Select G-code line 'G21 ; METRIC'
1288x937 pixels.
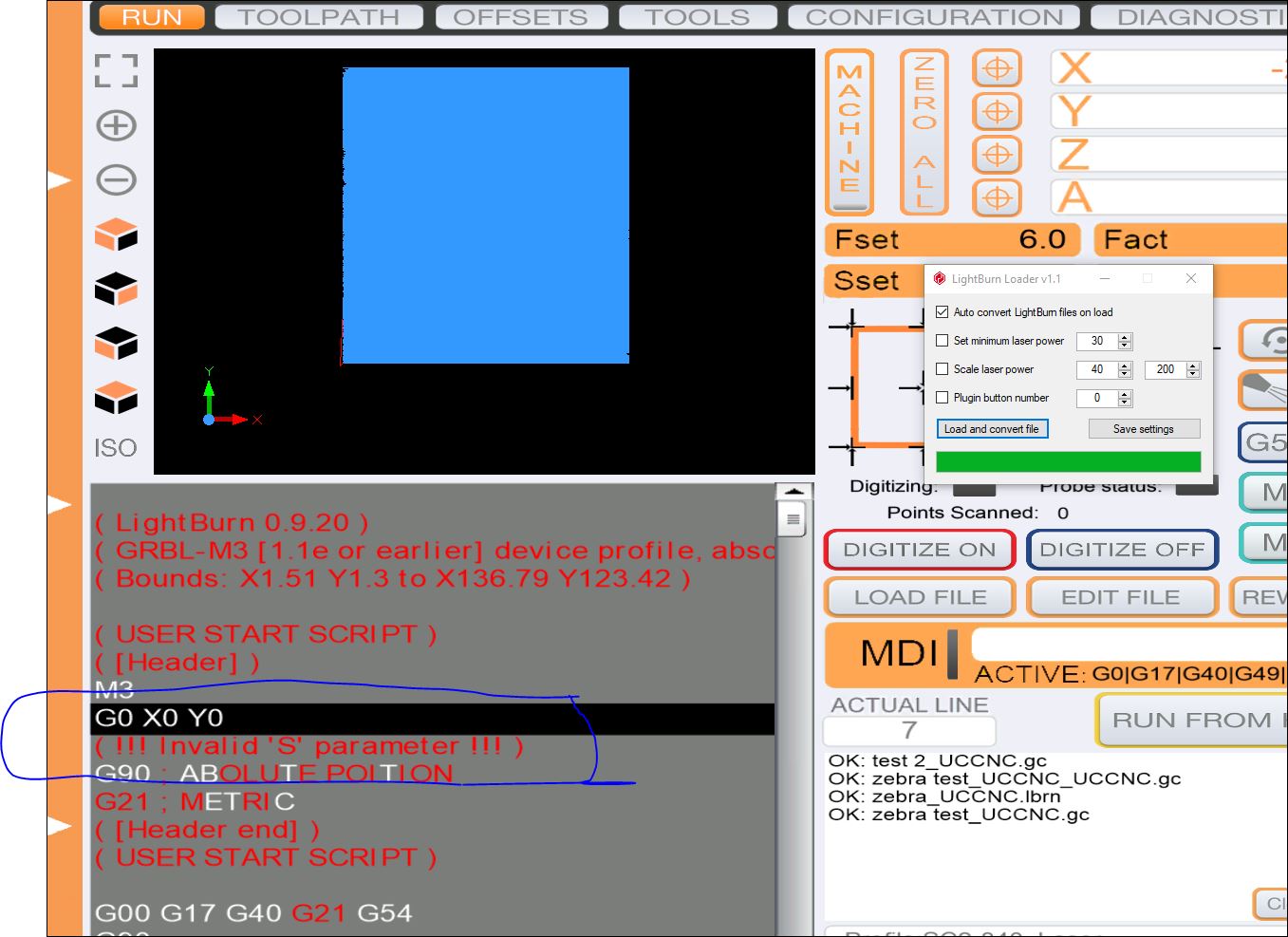195,801
